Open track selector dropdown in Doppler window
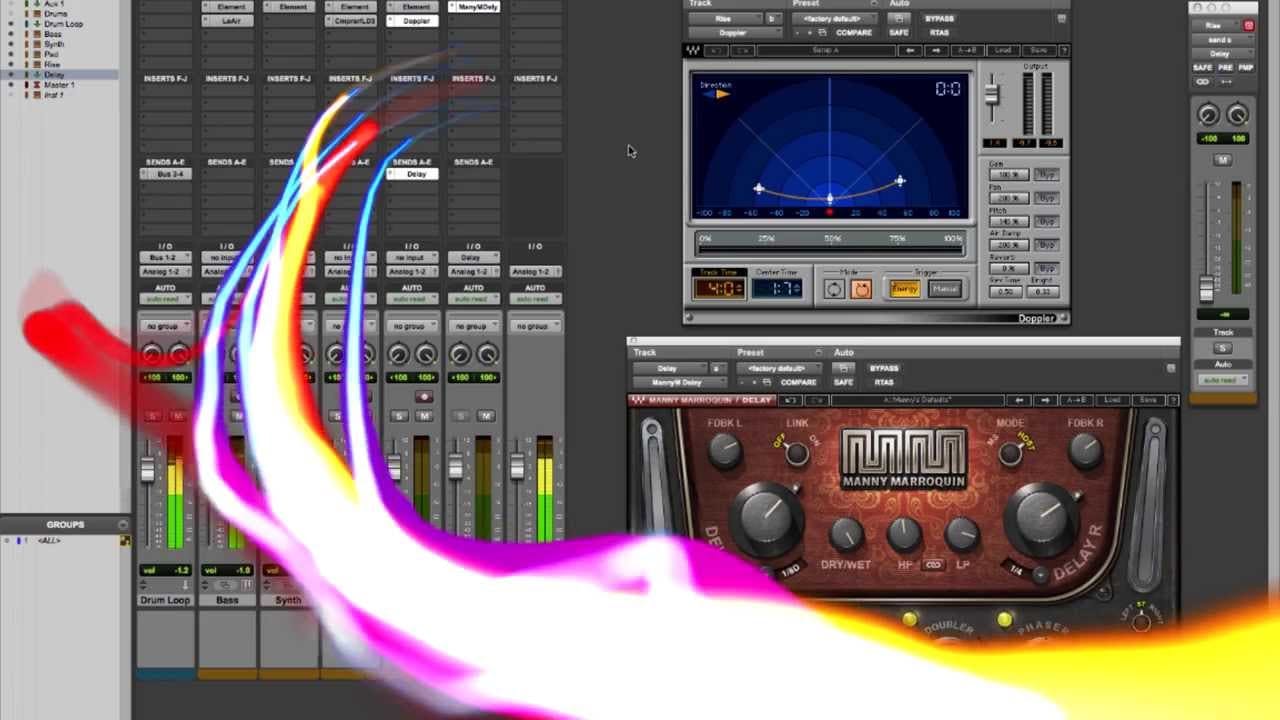The width and height of the screenshot is (1280, 720). coord(723,19)
